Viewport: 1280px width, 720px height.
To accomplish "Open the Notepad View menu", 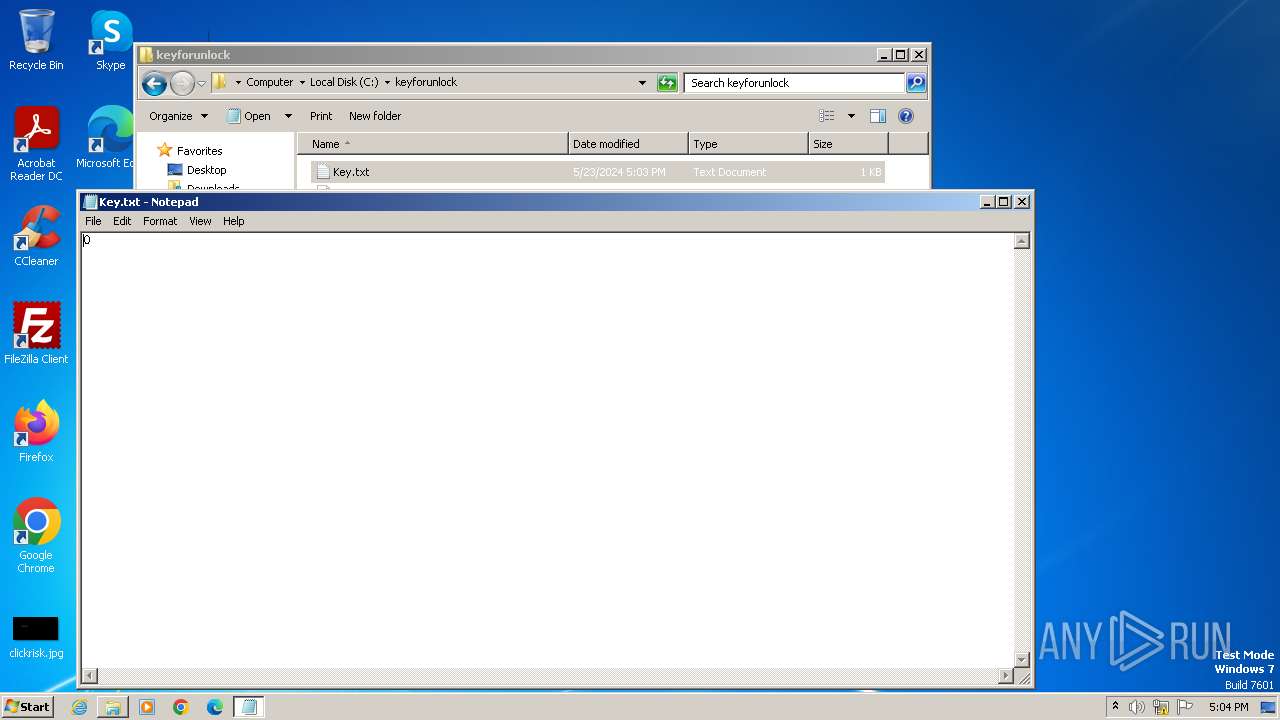I will [200, 221].
